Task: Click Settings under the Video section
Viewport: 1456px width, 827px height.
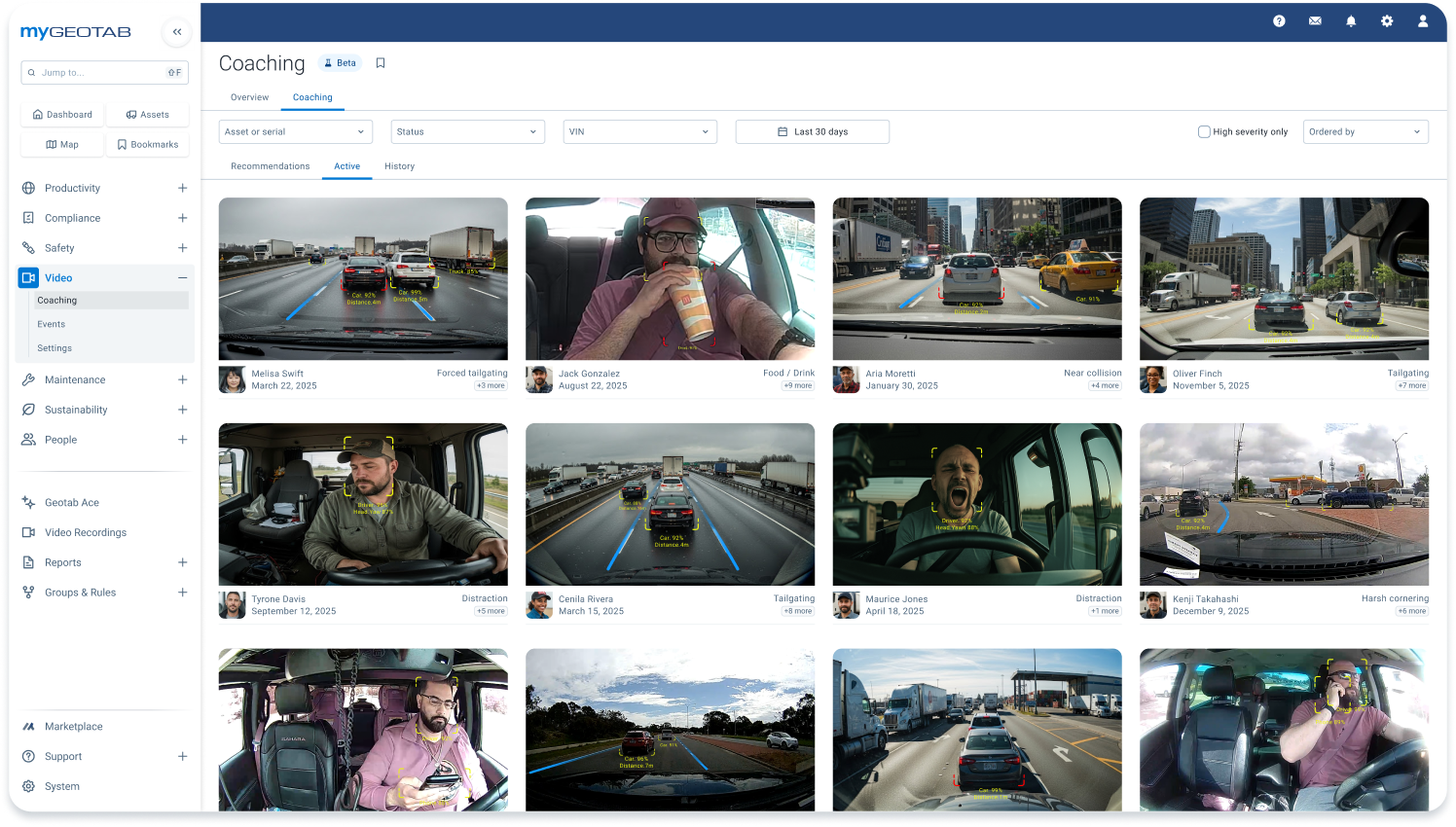Action: click(x=55, y=347)
